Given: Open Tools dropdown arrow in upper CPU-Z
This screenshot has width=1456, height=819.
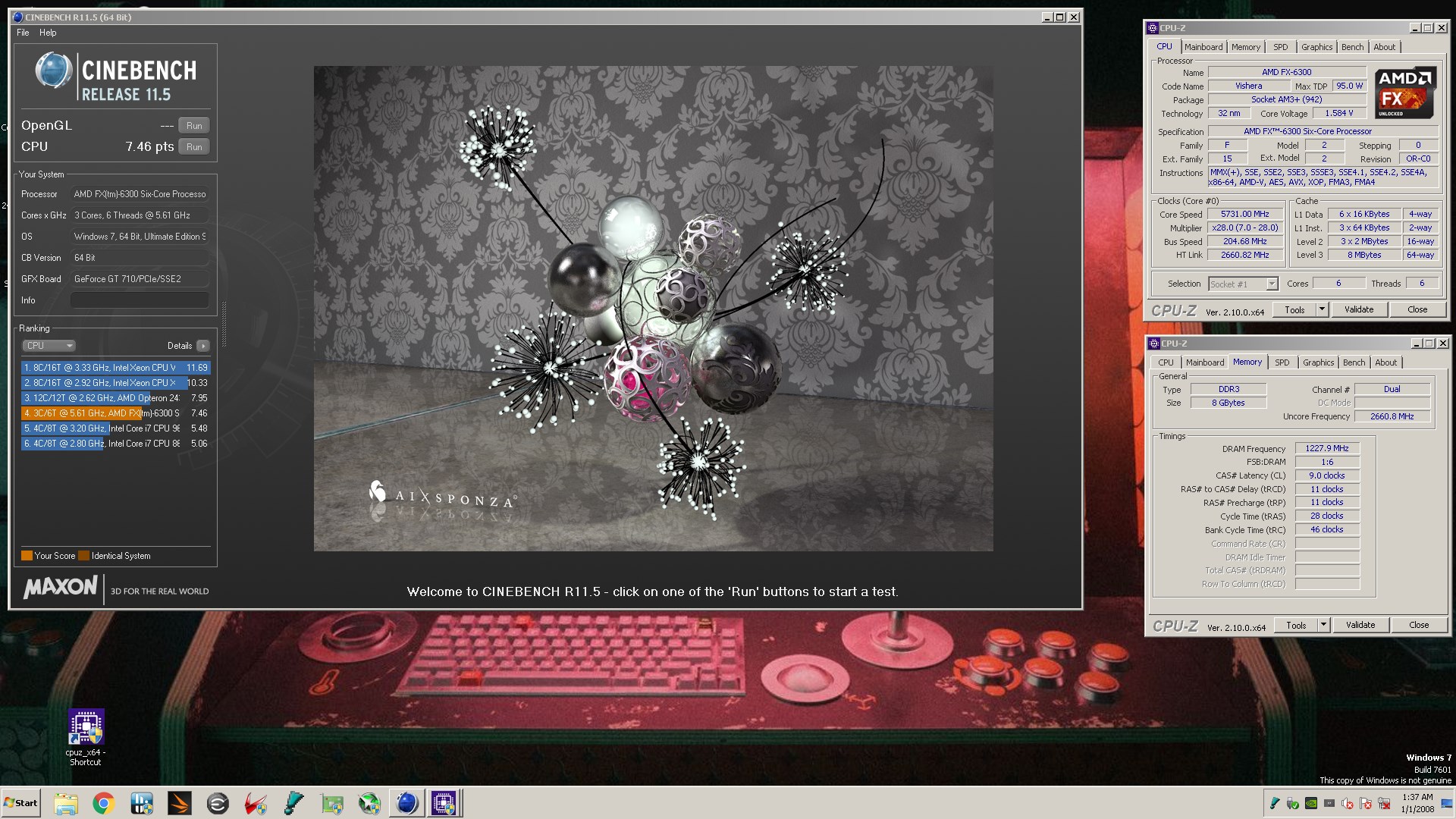Looking at the screenshot, I should 1322,309.
